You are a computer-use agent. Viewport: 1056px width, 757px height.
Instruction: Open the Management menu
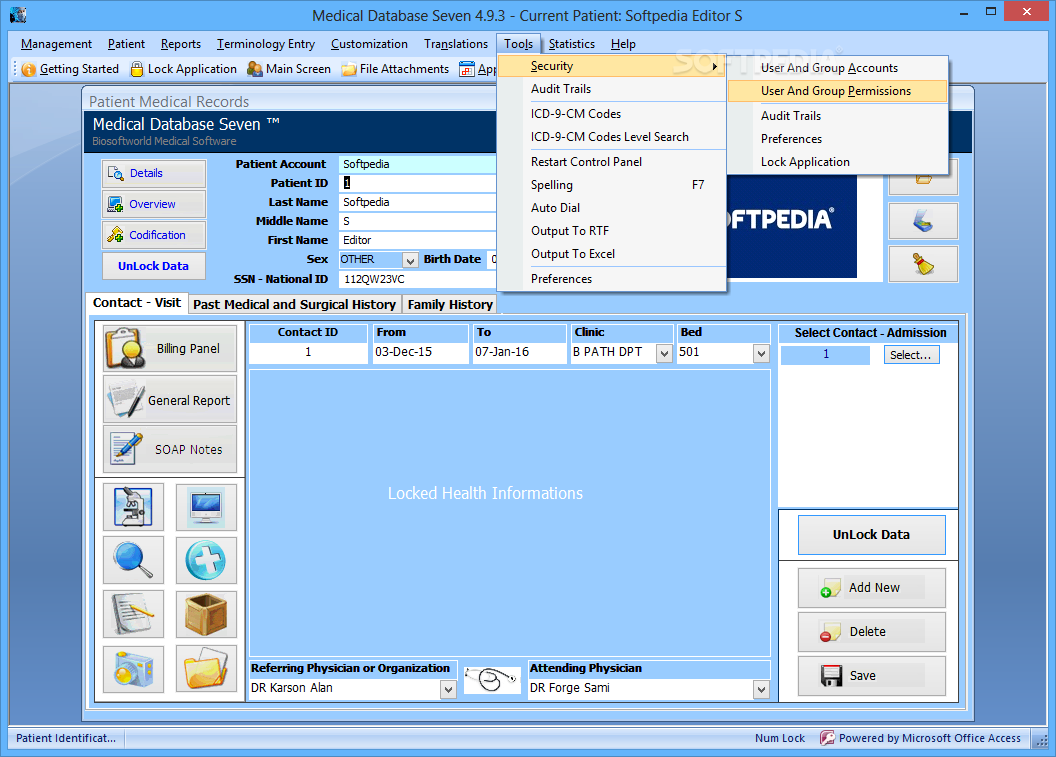[x=57, y=44]
